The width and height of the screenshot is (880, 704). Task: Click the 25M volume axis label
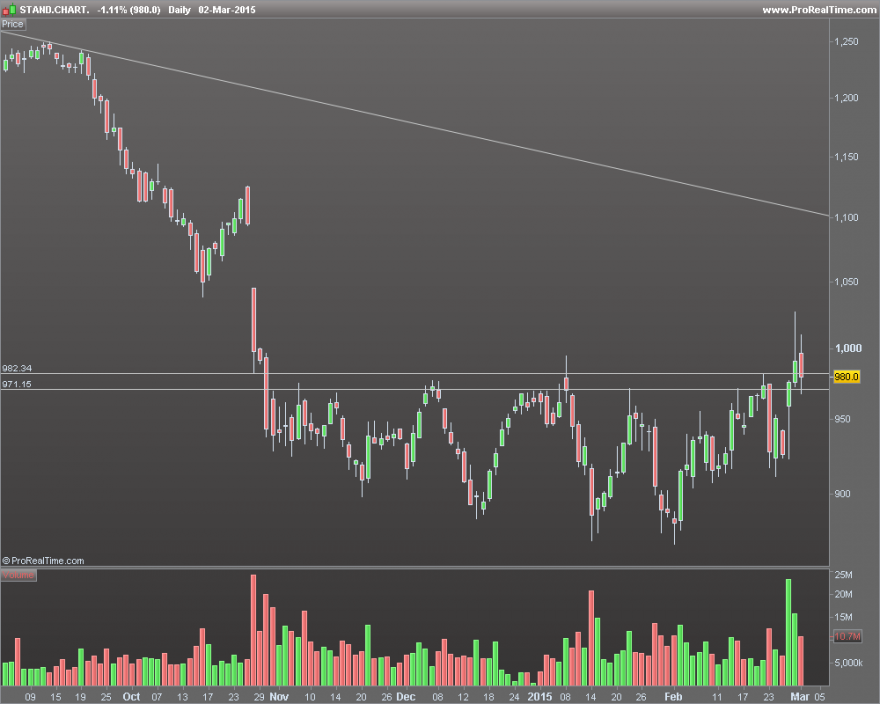pyautogui.click(x=844, y=575)
